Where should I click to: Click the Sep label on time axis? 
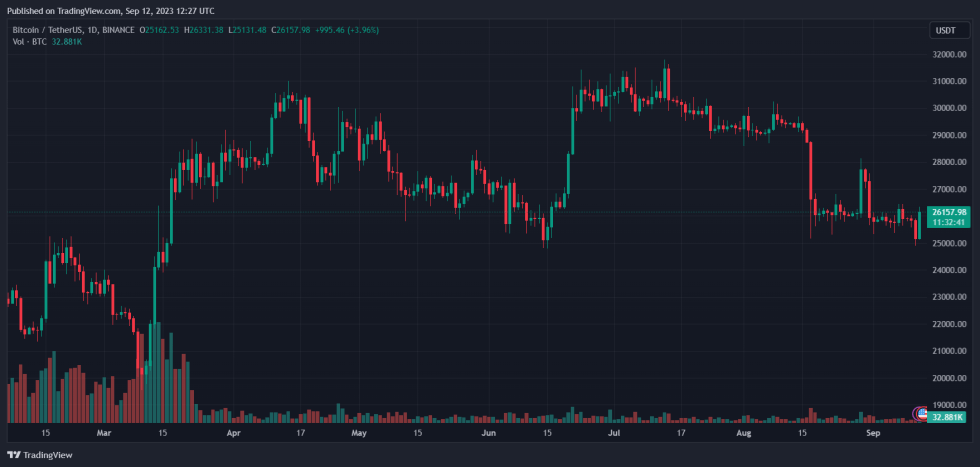(x=873, y=435)
